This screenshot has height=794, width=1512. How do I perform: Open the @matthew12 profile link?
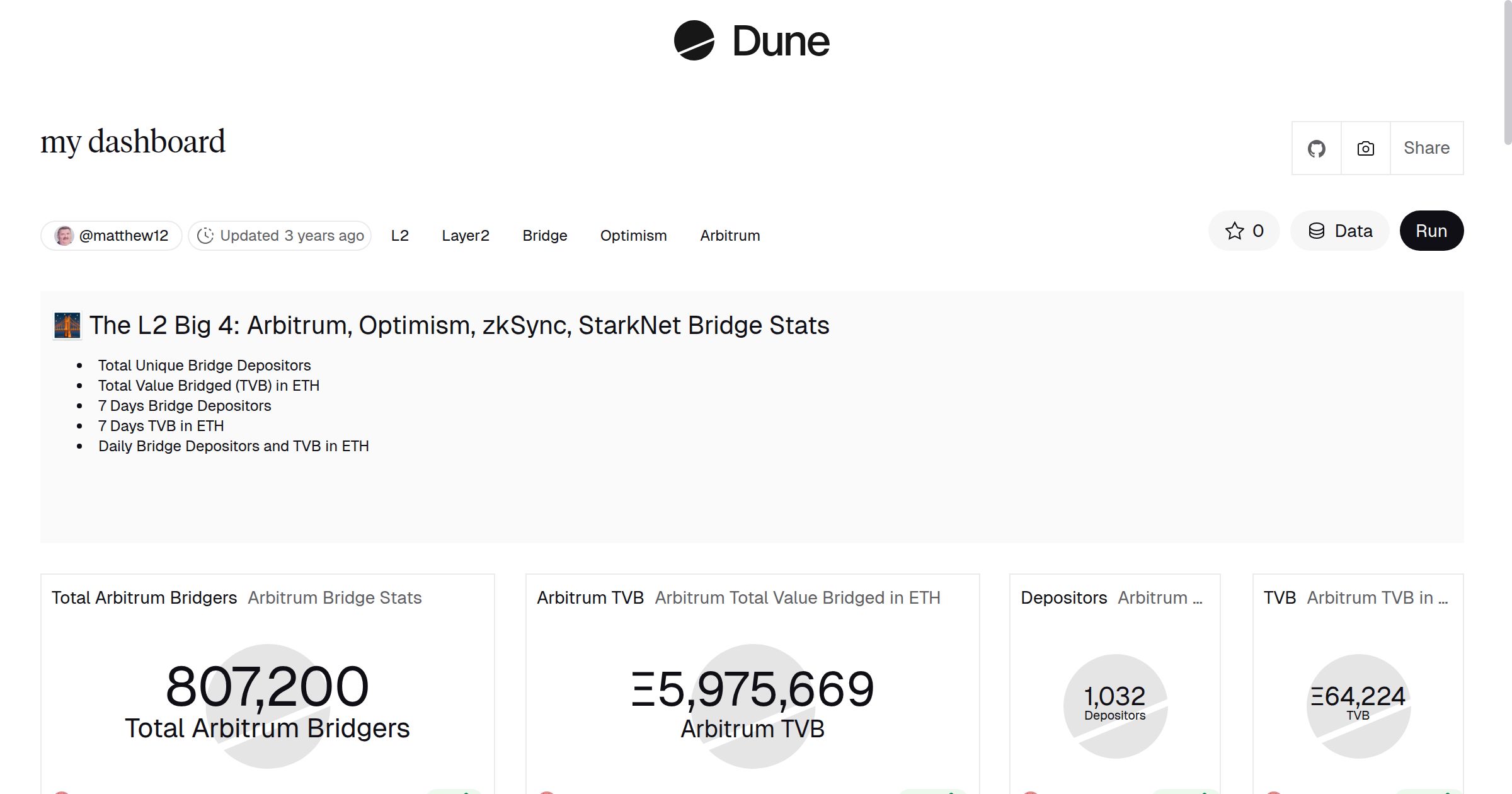tap(123, 236)
